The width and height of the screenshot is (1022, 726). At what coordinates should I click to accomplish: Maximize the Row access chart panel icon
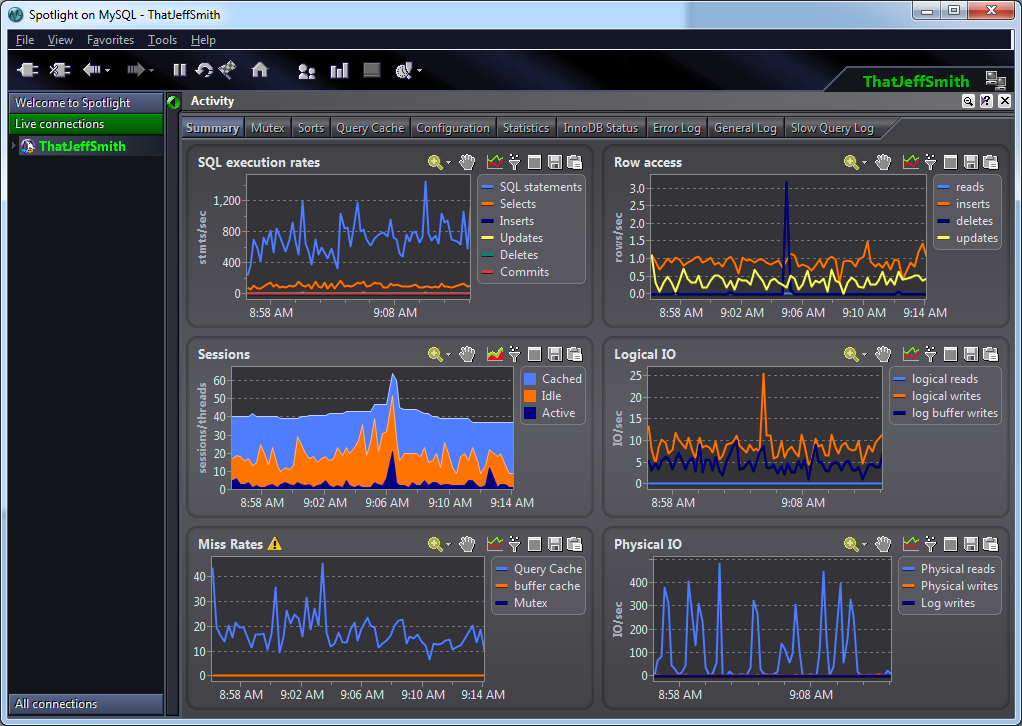(950, 162)
